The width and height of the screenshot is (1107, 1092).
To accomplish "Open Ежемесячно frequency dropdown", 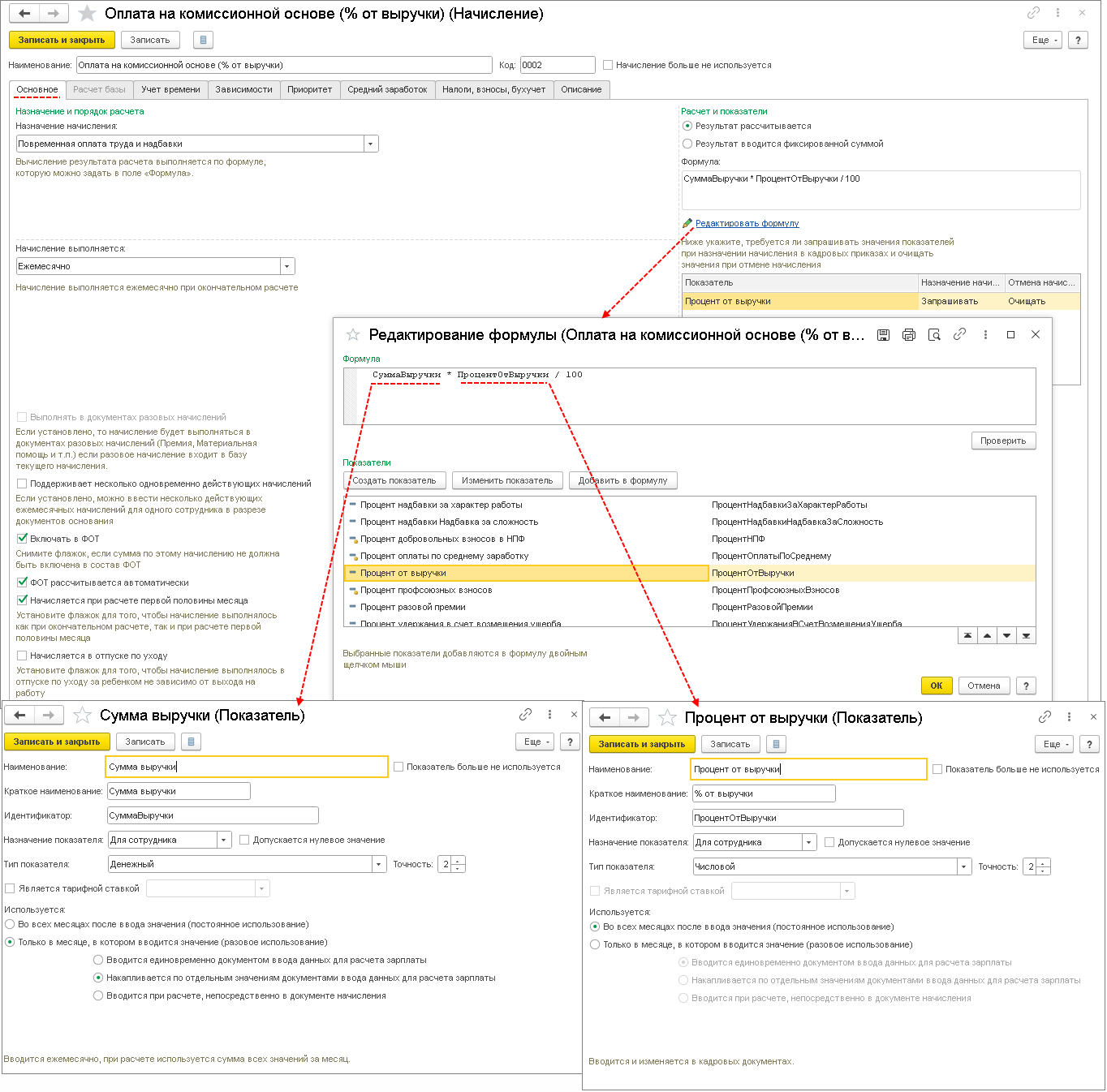I will pyautogui.click(x=287, y=266).
